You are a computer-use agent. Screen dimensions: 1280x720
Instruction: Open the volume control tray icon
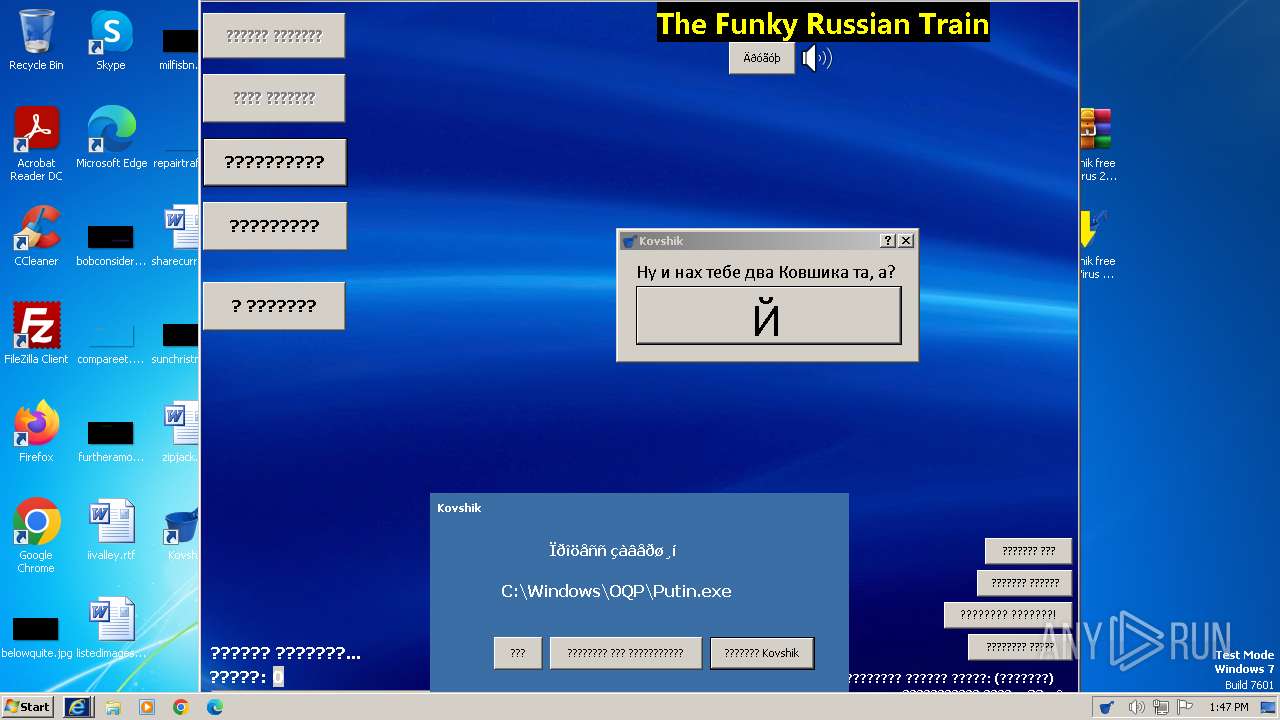[x=1136, y=707]
